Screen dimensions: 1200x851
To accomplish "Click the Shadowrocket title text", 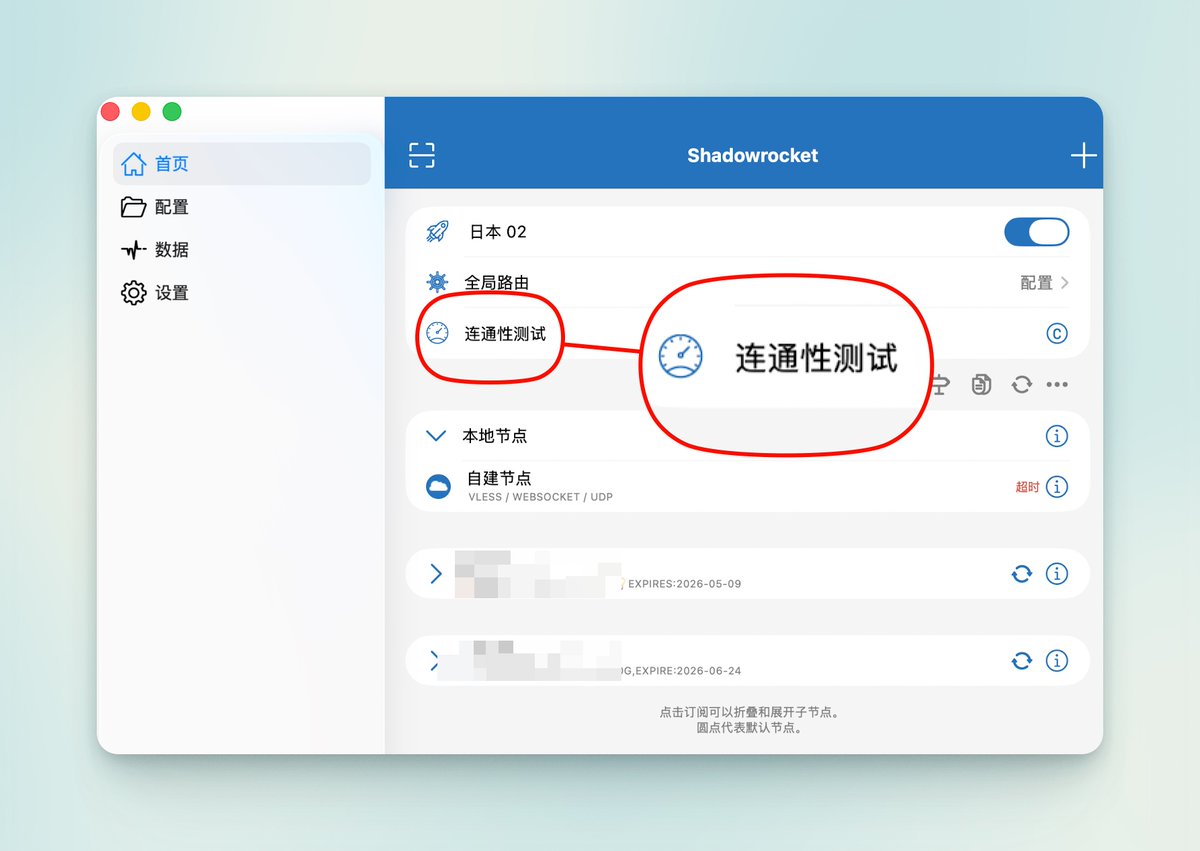I will 752,155.
